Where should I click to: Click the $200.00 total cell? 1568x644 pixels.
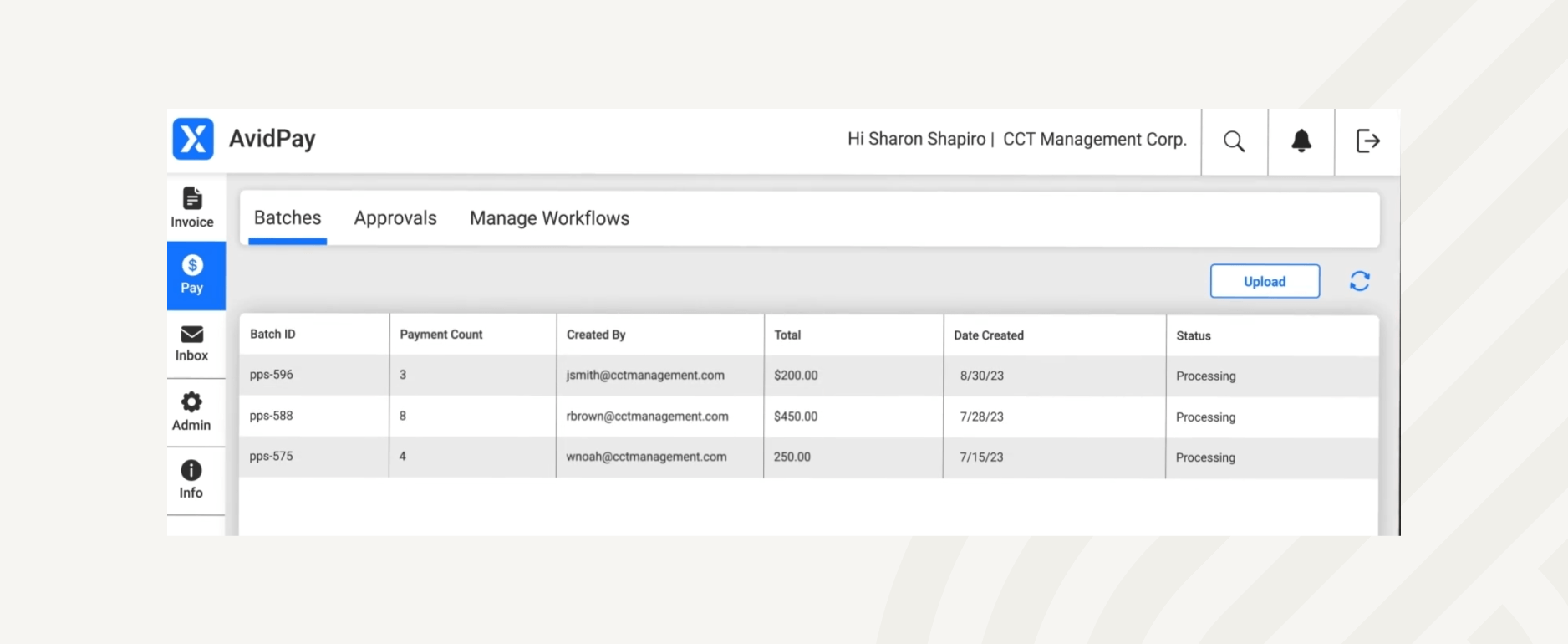tap(796, 376)
